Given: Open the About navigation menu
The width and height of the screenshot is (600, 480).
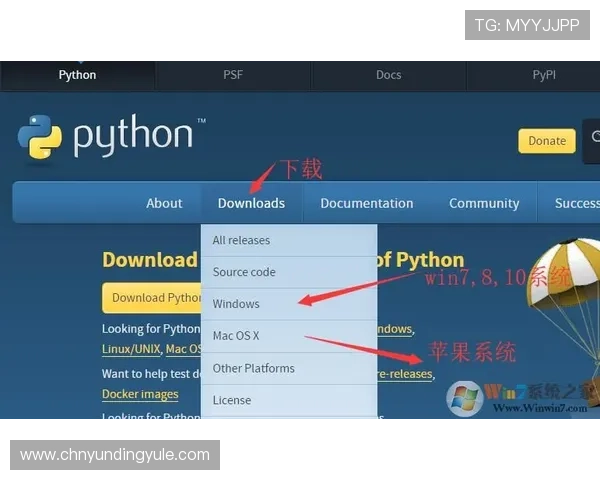Looking at the screenshot, I should pos(164,203).
